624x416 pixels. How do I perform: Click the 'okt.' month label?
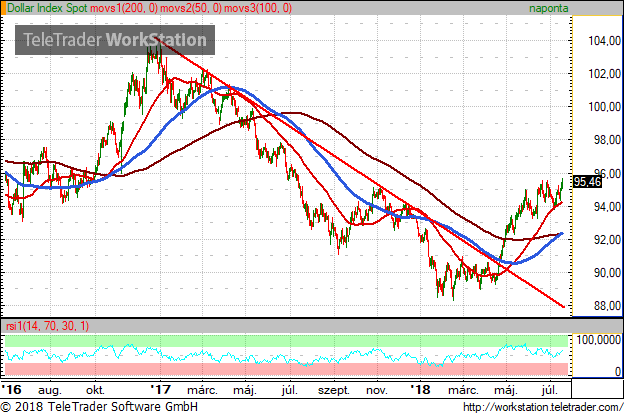coord(95,390)
